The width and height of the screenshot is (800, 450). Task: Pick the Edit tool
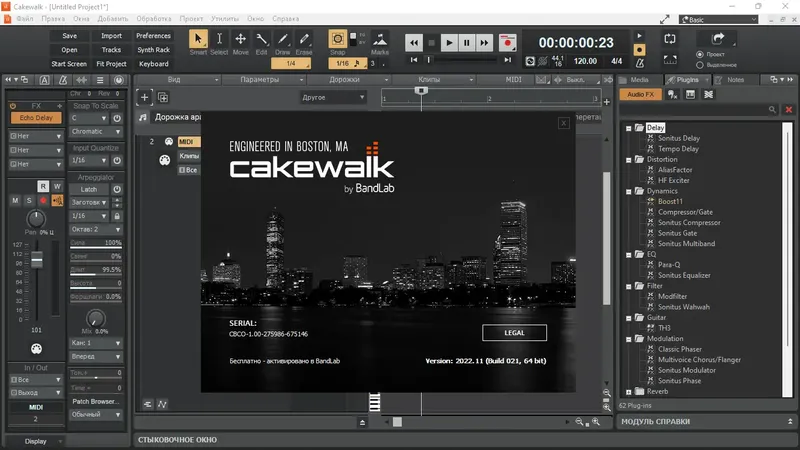[x=261, y=39]
